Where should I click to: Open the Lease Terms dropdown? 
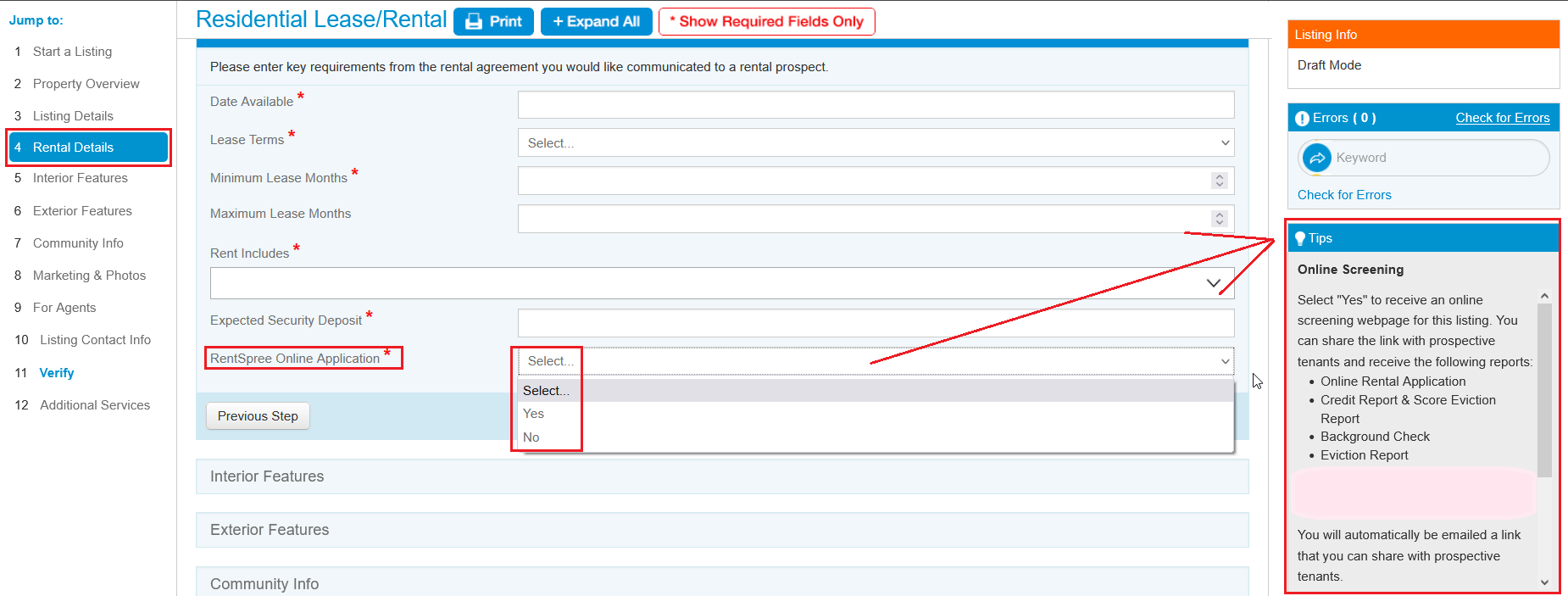876,142
